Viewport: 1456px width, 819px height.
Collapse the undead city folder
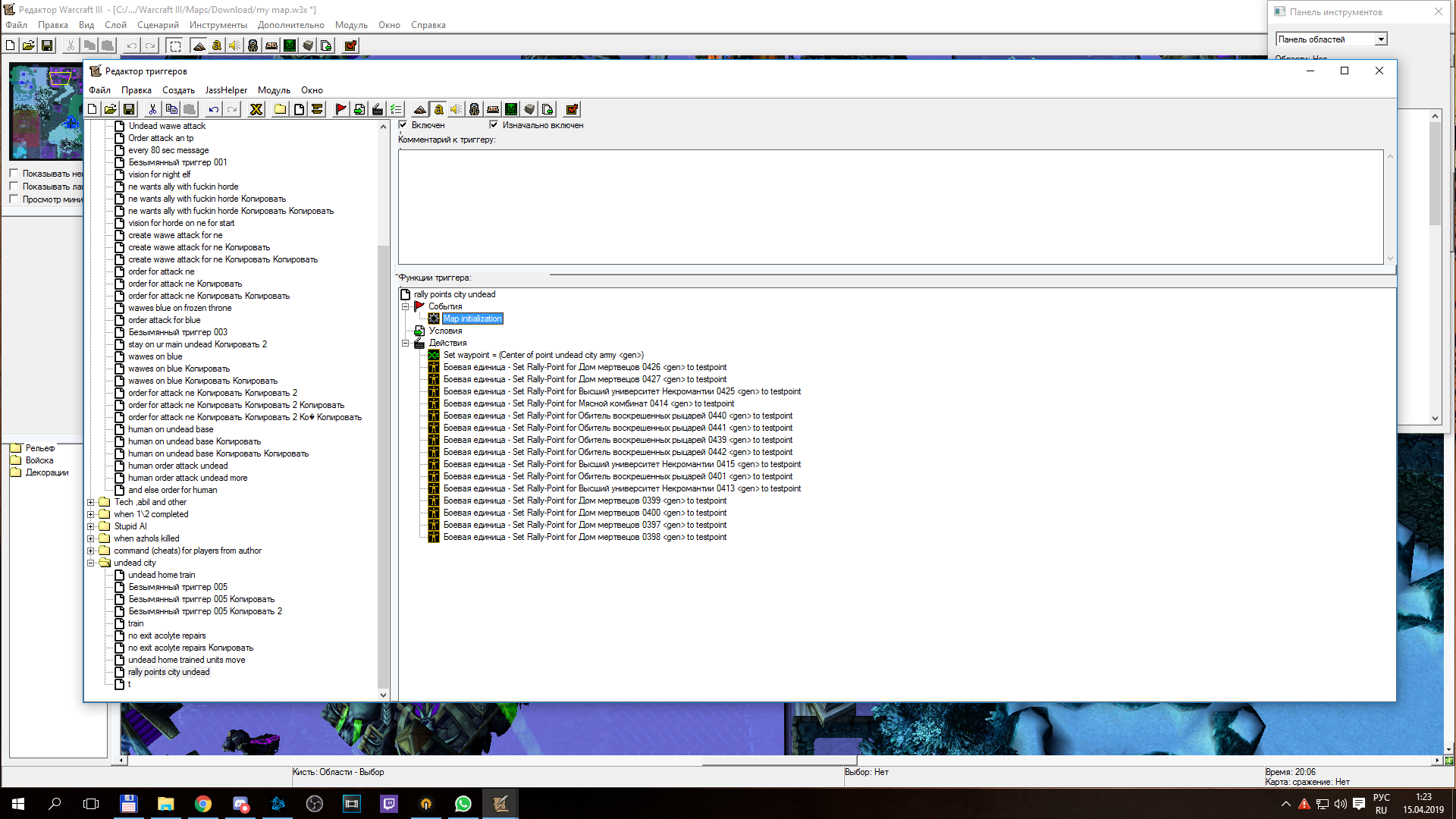[91, 563]
